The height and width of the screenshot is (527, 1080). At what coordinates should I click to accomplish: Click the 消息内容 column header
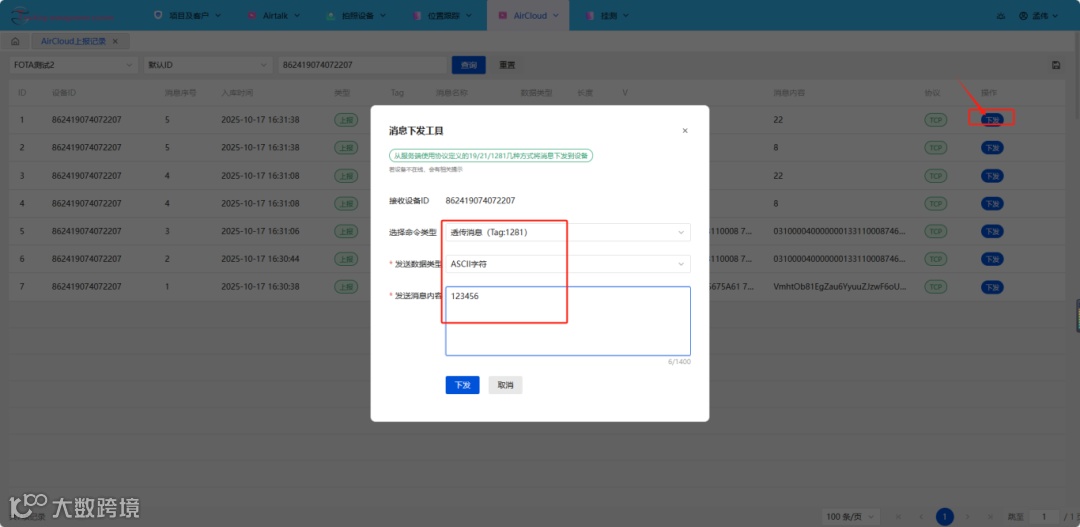coord(789,92)
